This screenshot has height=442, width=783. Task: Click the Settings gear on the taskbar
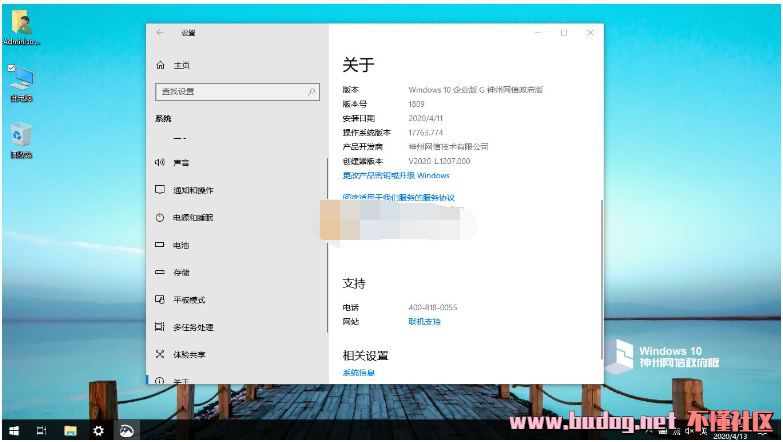(98, 431)
